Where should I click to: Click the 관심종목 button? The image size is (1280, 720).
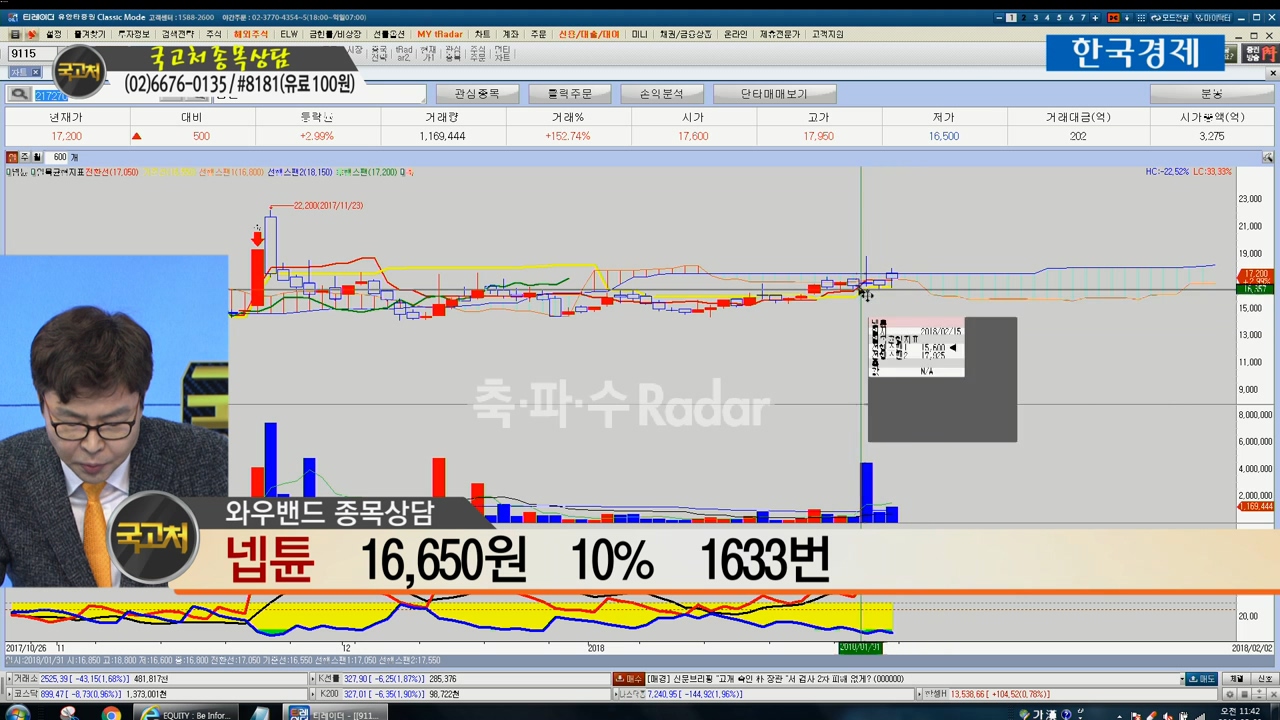pyautogui.click(x=477, y=94)
